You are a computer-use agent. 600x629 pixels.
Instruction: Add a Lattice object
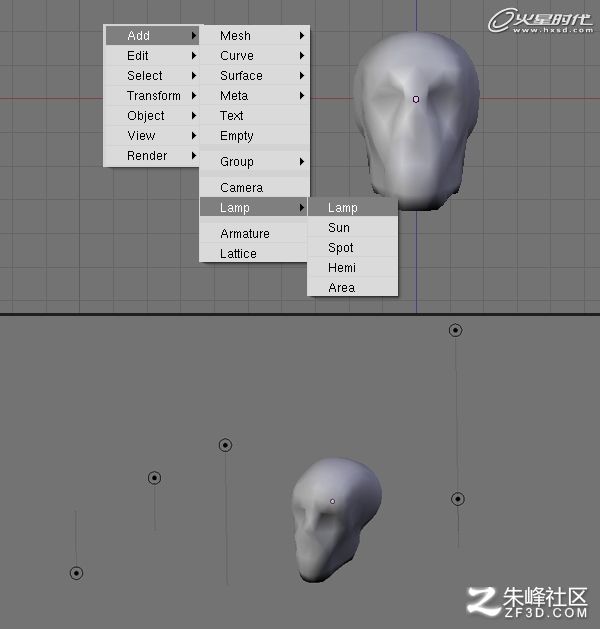[x=253, y=254]
